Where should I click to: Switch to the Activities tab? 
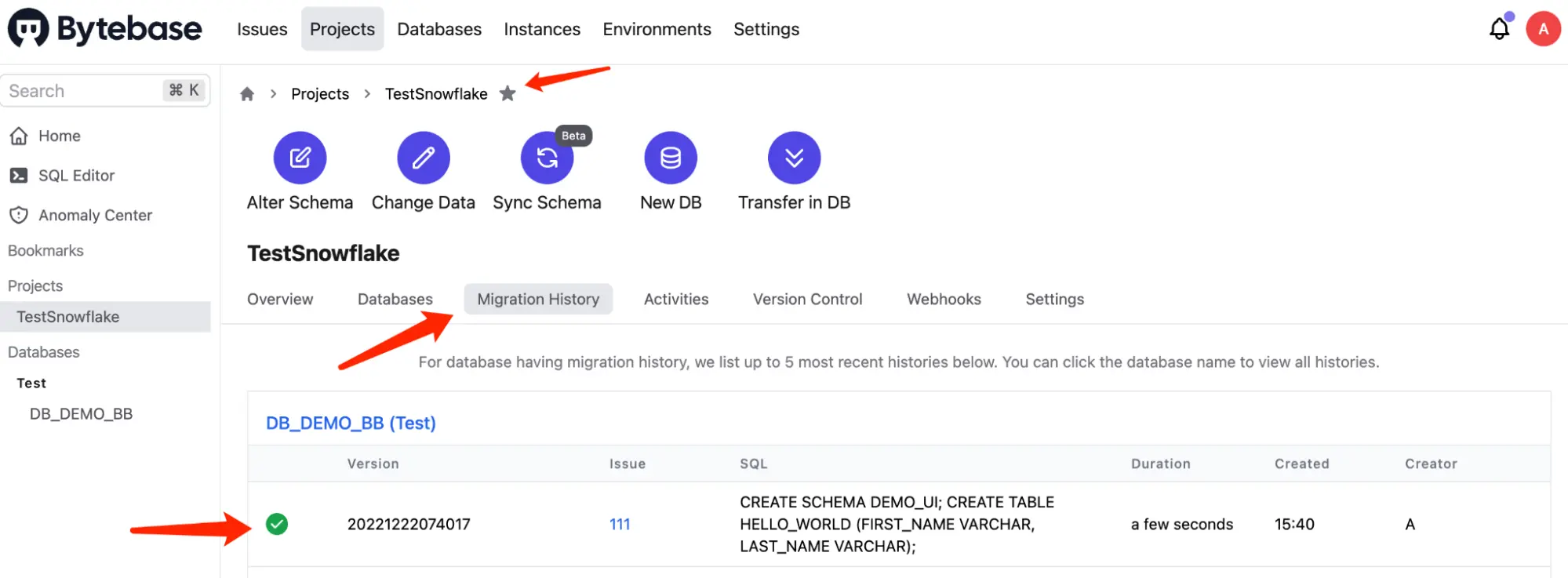pyautogui.click(x=676, y=299)
